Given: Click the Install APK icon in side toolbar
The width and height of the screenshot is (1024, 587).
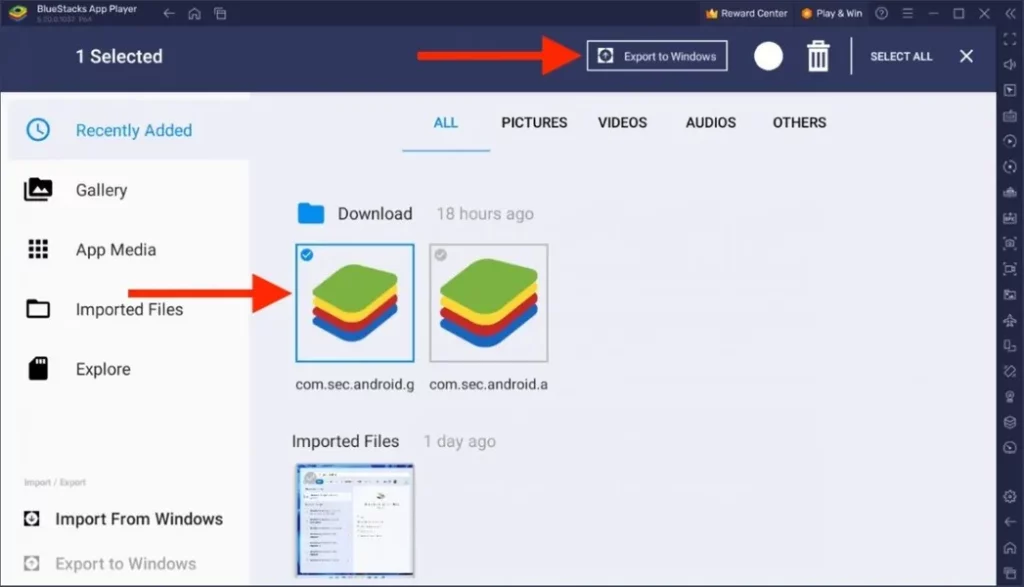Looking at the screenshot, I should tap(1010, 218).
